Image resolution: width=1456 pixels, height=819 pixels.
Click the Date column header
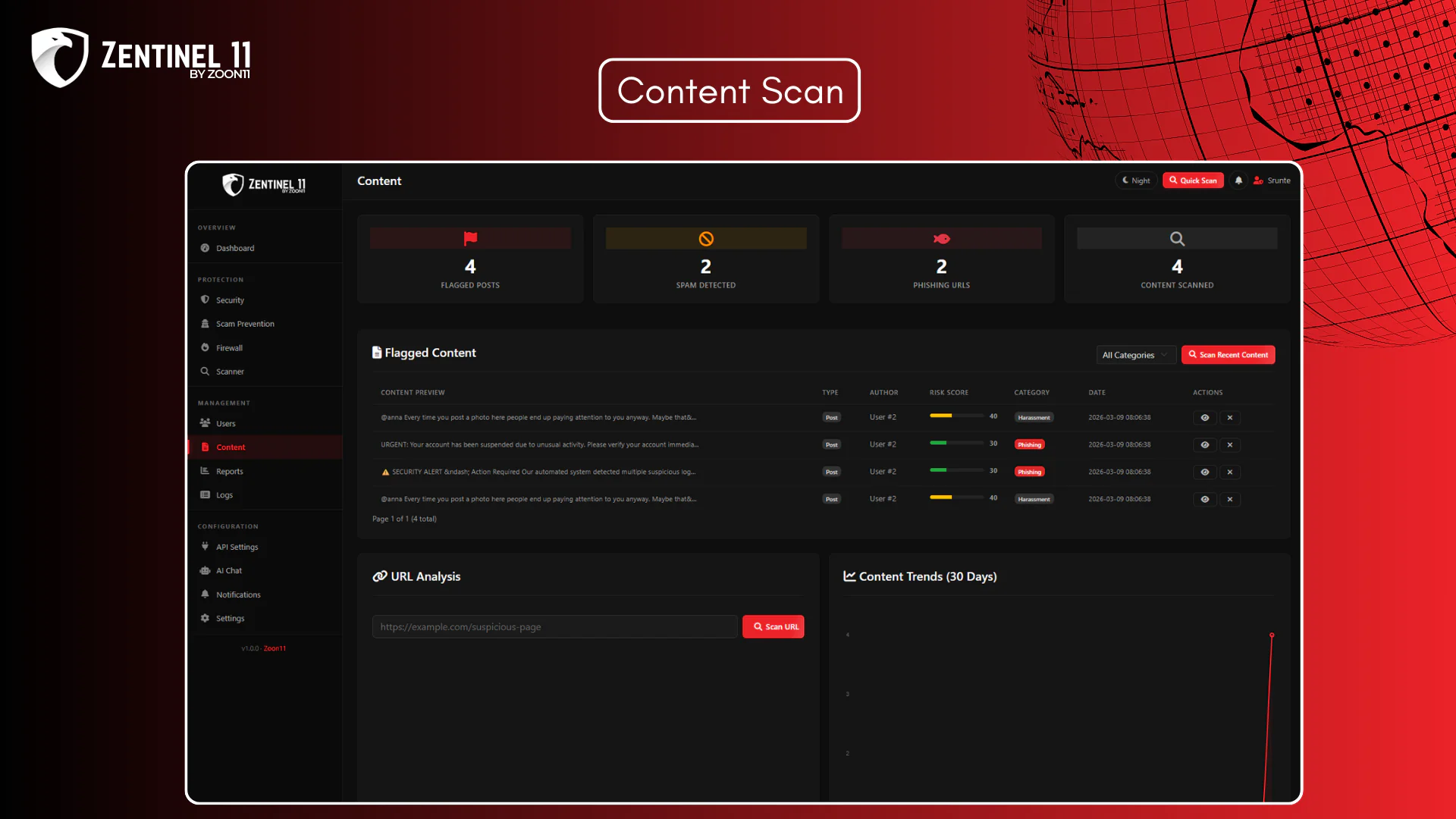pos(1097,393)
